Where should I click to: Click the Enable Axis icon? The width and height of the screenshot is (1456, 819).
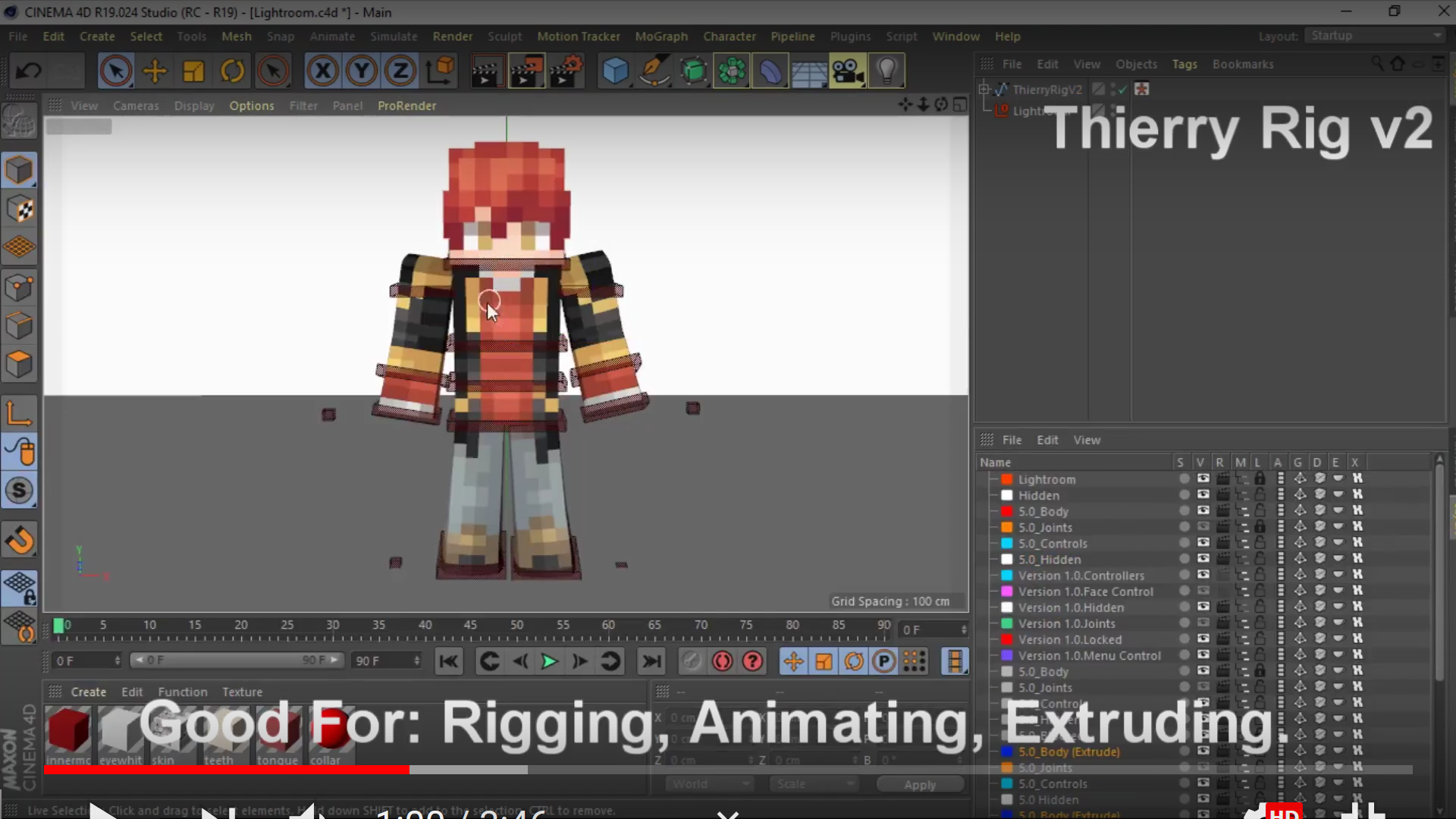pyautogui.click(x=20, y=414)
